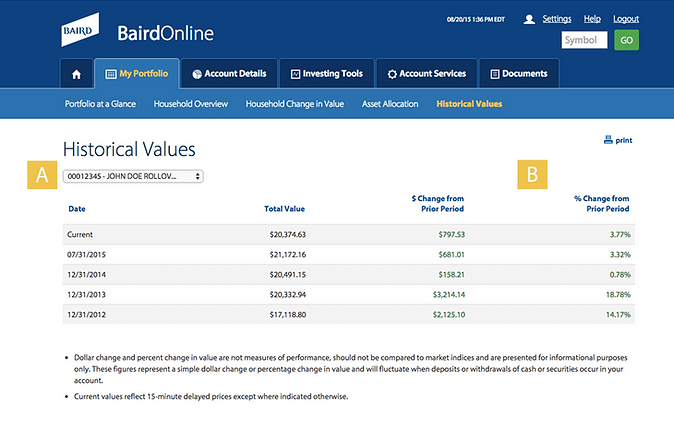
Task: Click total value $20,491.15
Action: tap(288, 274)
